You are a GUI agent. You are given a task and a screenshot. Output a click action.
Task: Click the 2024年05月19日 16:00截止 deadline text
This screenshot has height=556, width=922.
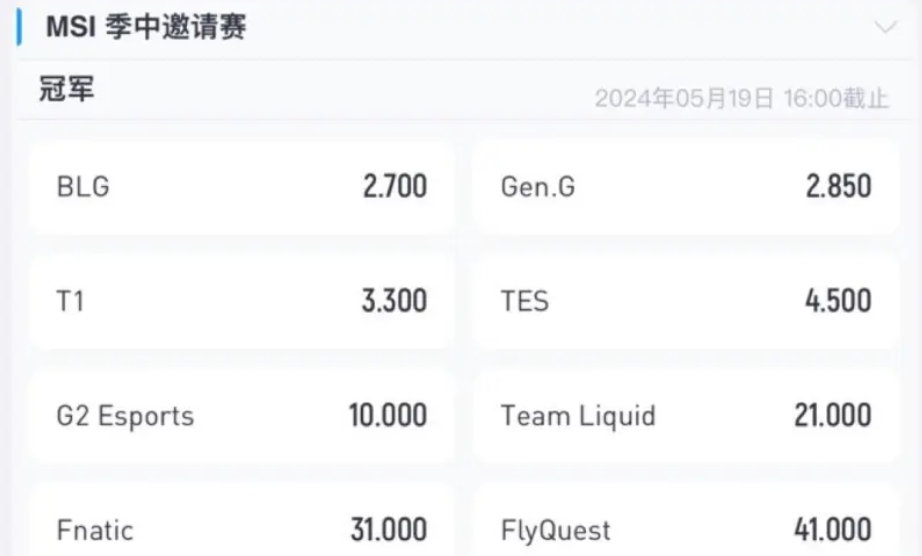point(741,98)
